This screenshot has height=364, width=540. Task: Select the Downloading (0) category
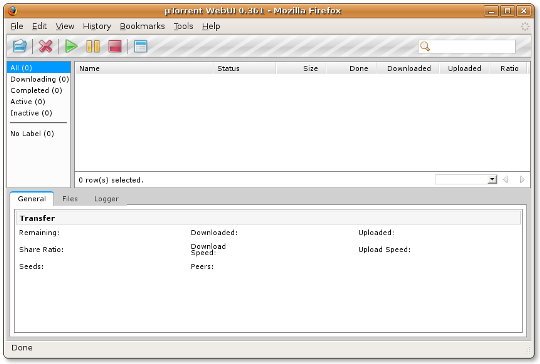40,79
